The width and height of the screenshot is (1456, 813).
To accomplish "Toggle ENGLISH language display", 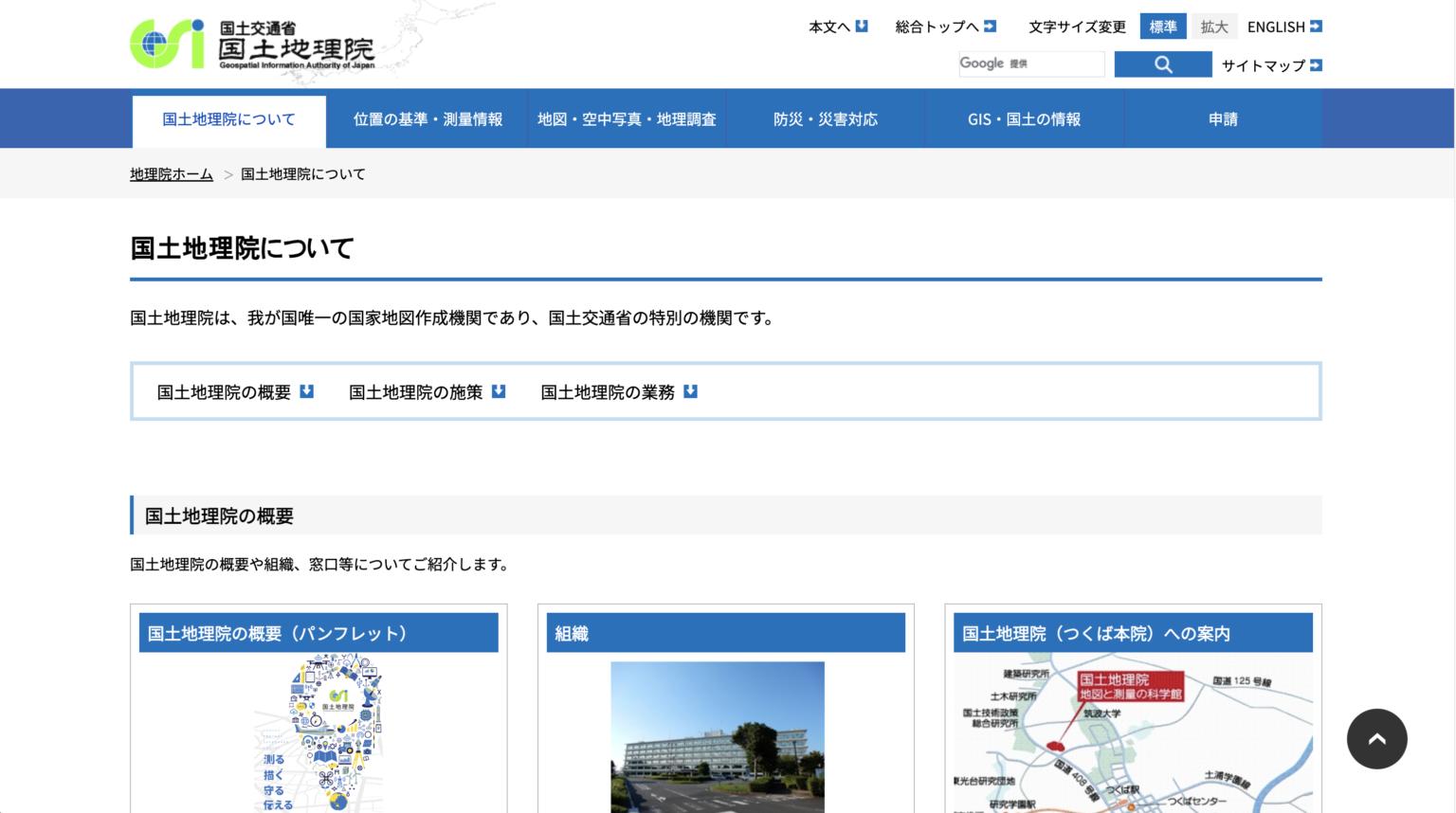I will coord(1275,26).
